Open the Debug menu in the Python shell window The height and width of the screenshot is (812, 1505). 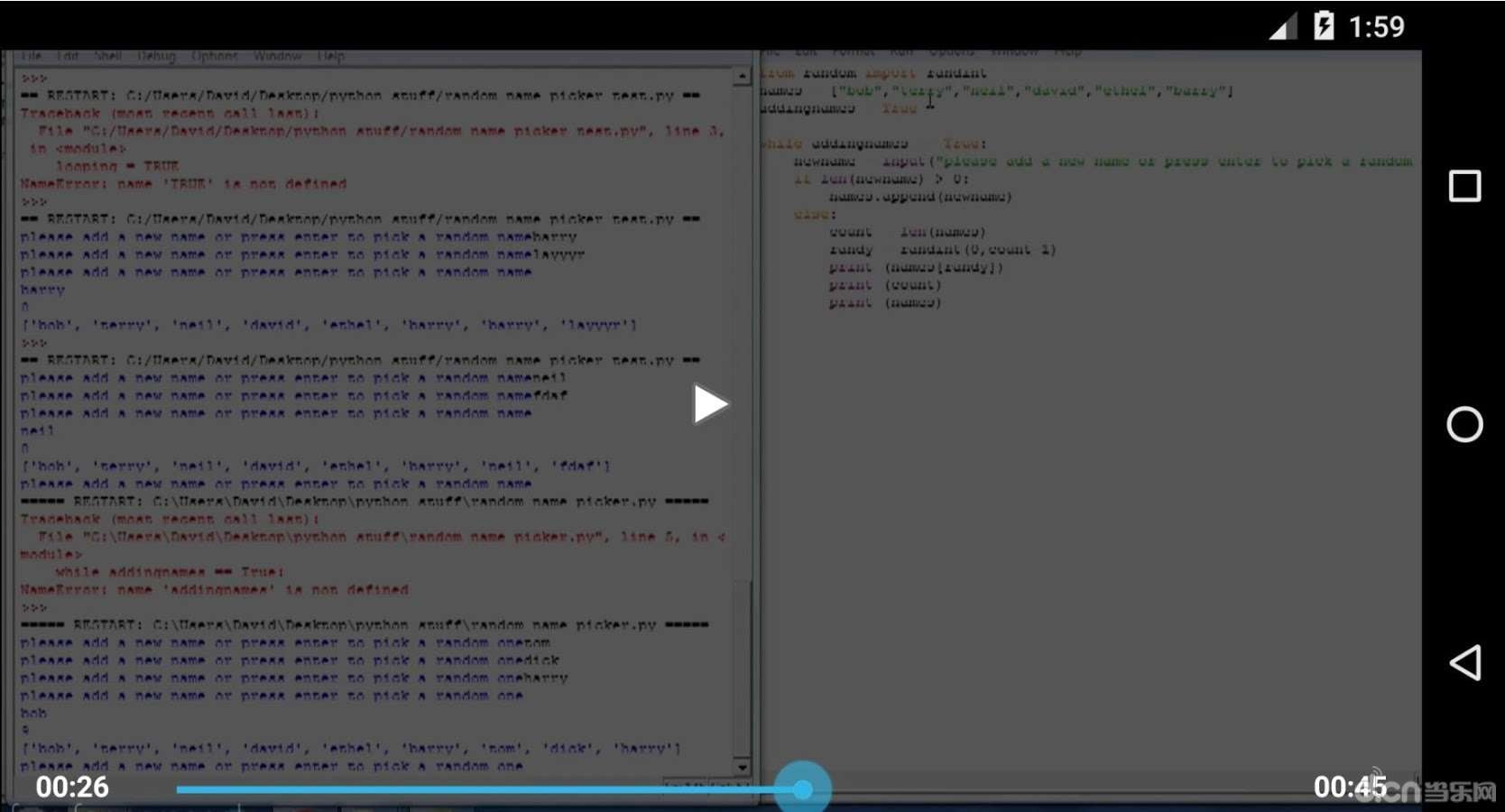156,56
